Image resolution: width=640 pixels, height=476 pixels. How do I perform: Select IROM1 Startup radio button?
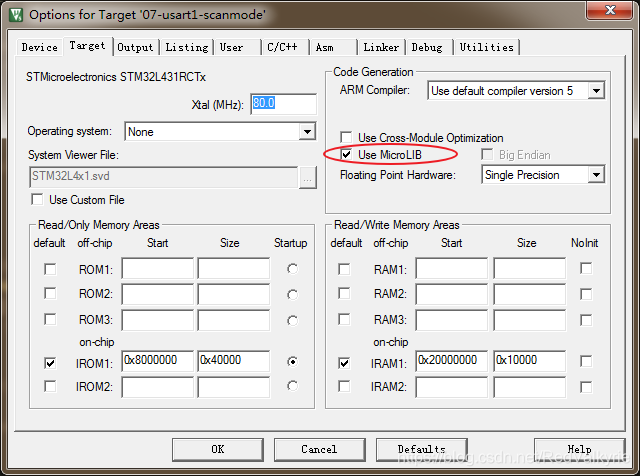point(292,362)
